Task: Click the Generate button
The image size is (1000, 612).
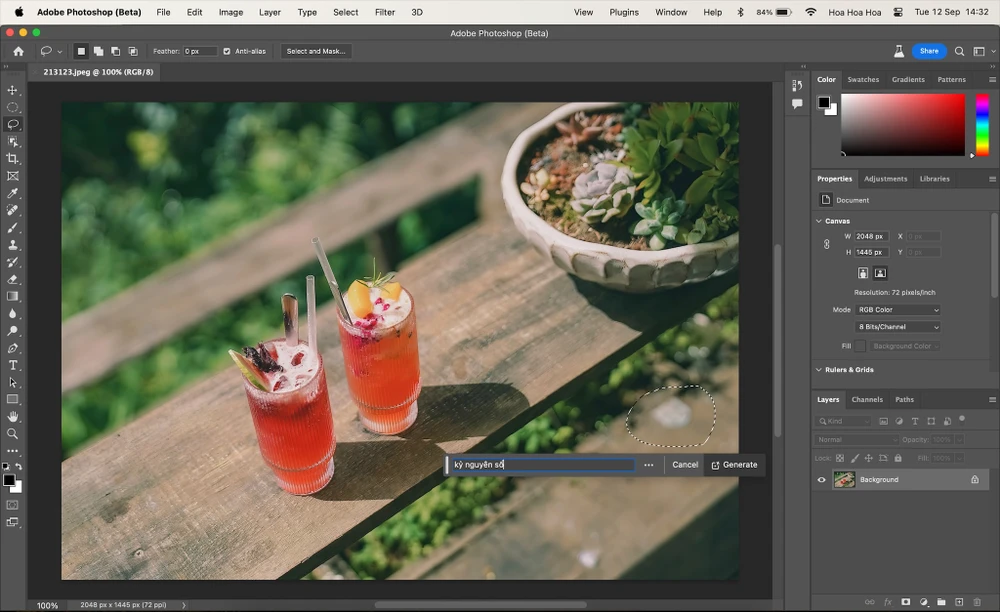Action: point(734,464)
